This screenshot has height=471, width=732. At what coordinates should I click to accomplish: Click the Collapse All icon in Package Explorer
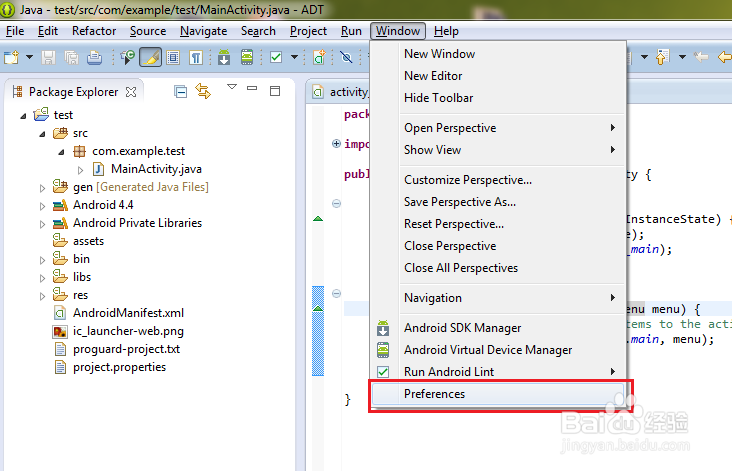coord(180,91)
